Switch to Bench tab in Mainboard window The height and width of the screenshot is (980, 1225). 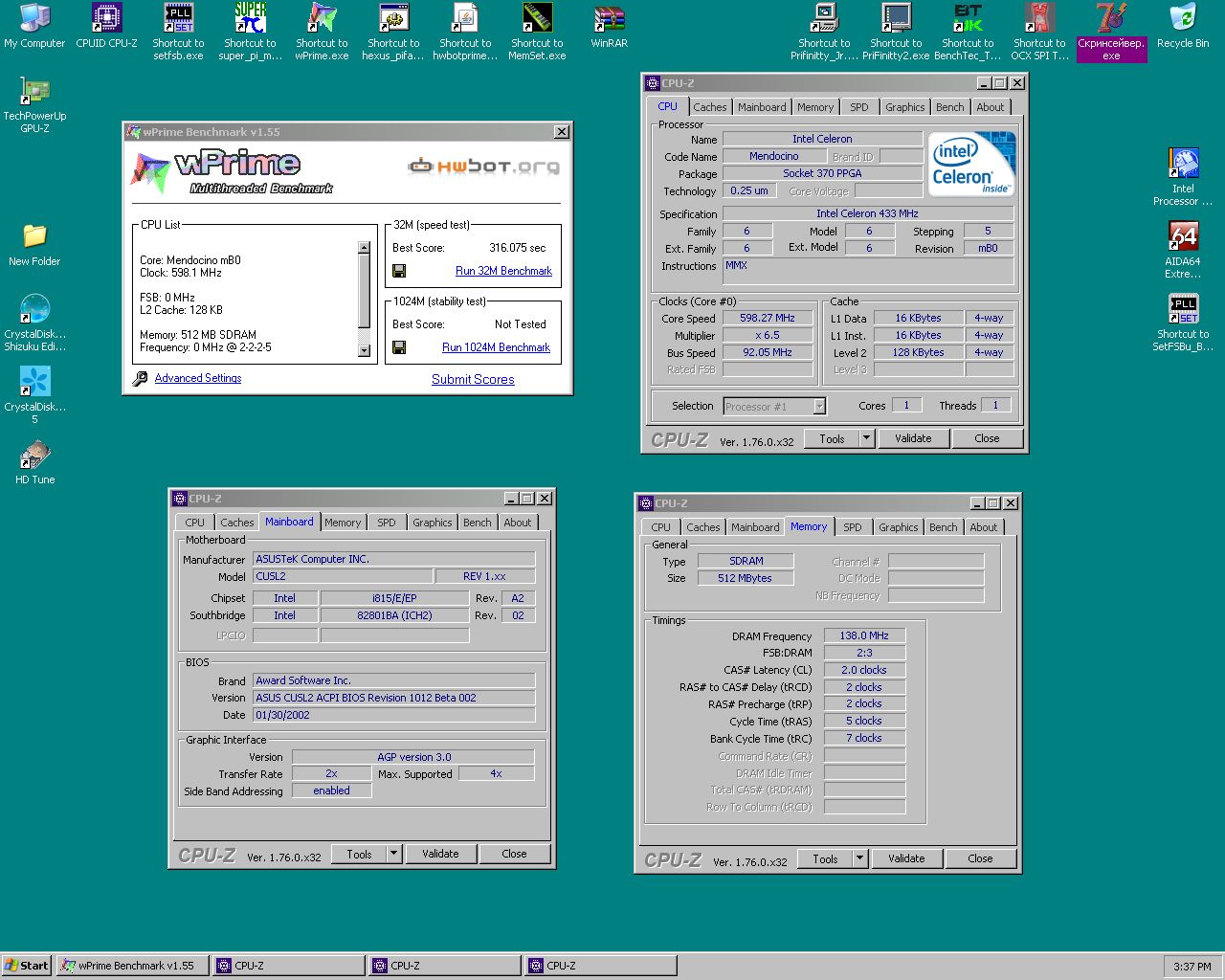[x=477, y=523]
